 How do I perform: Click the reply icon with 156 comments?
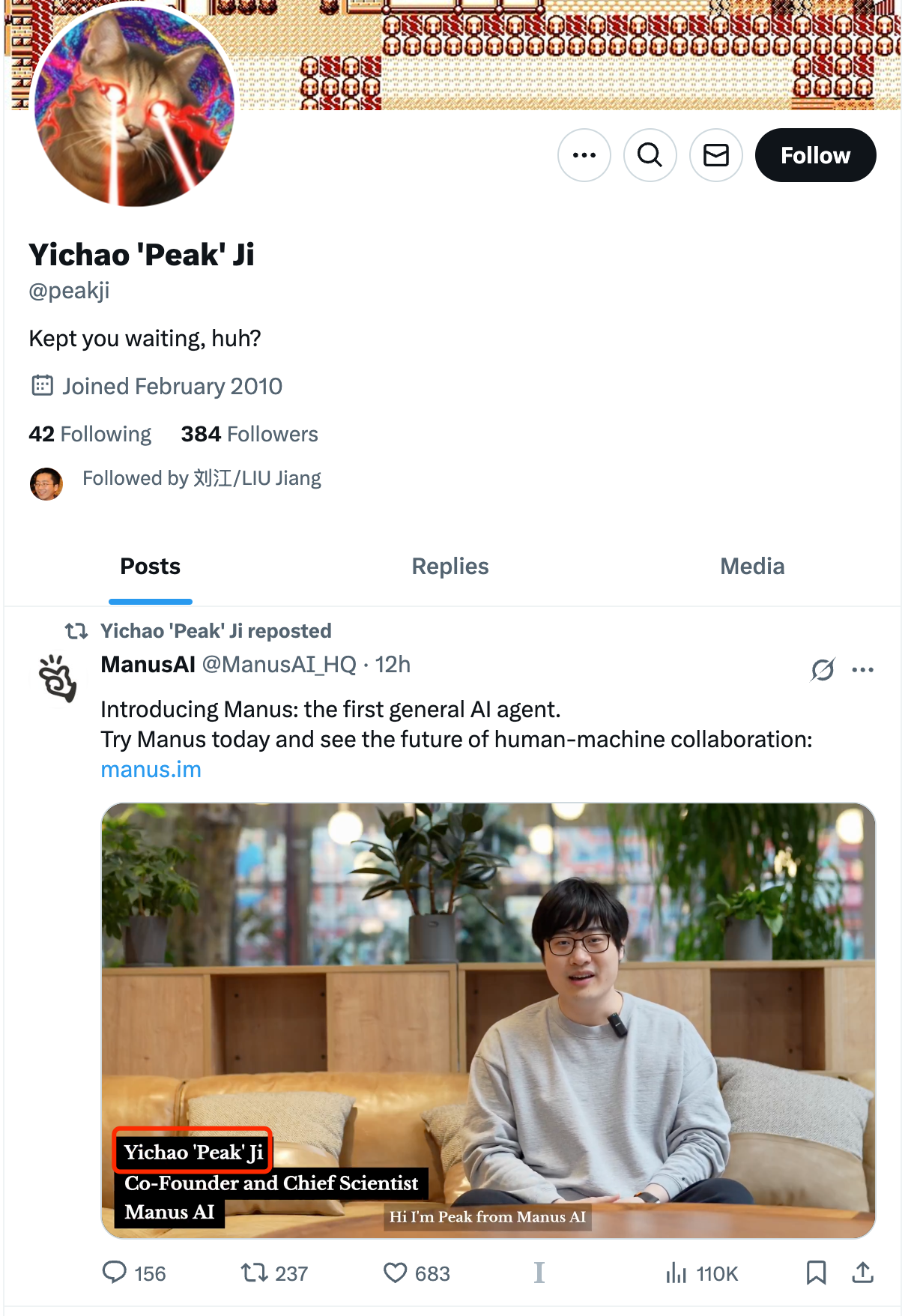pos(115,1273)
